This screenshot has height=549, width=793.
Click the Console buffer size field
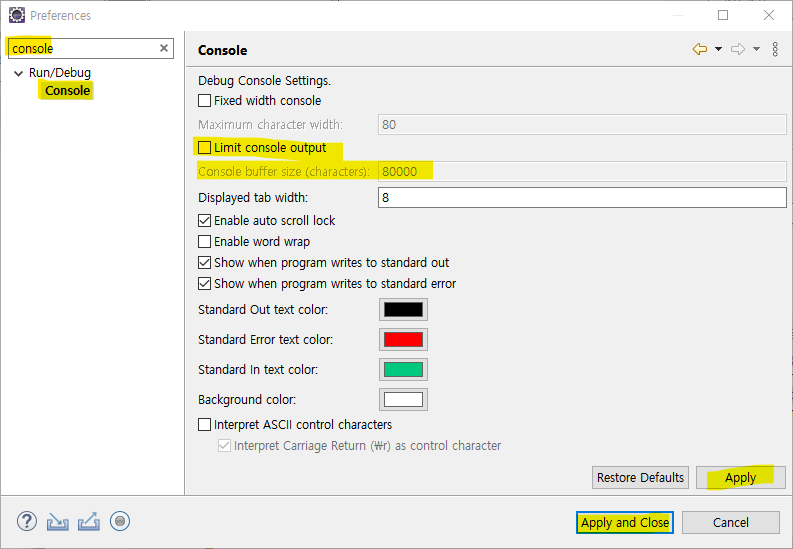582,171
